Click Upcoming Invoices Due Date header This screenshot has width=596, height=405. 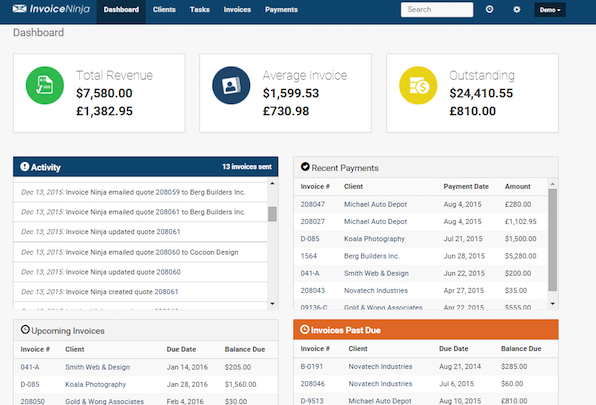181,350
